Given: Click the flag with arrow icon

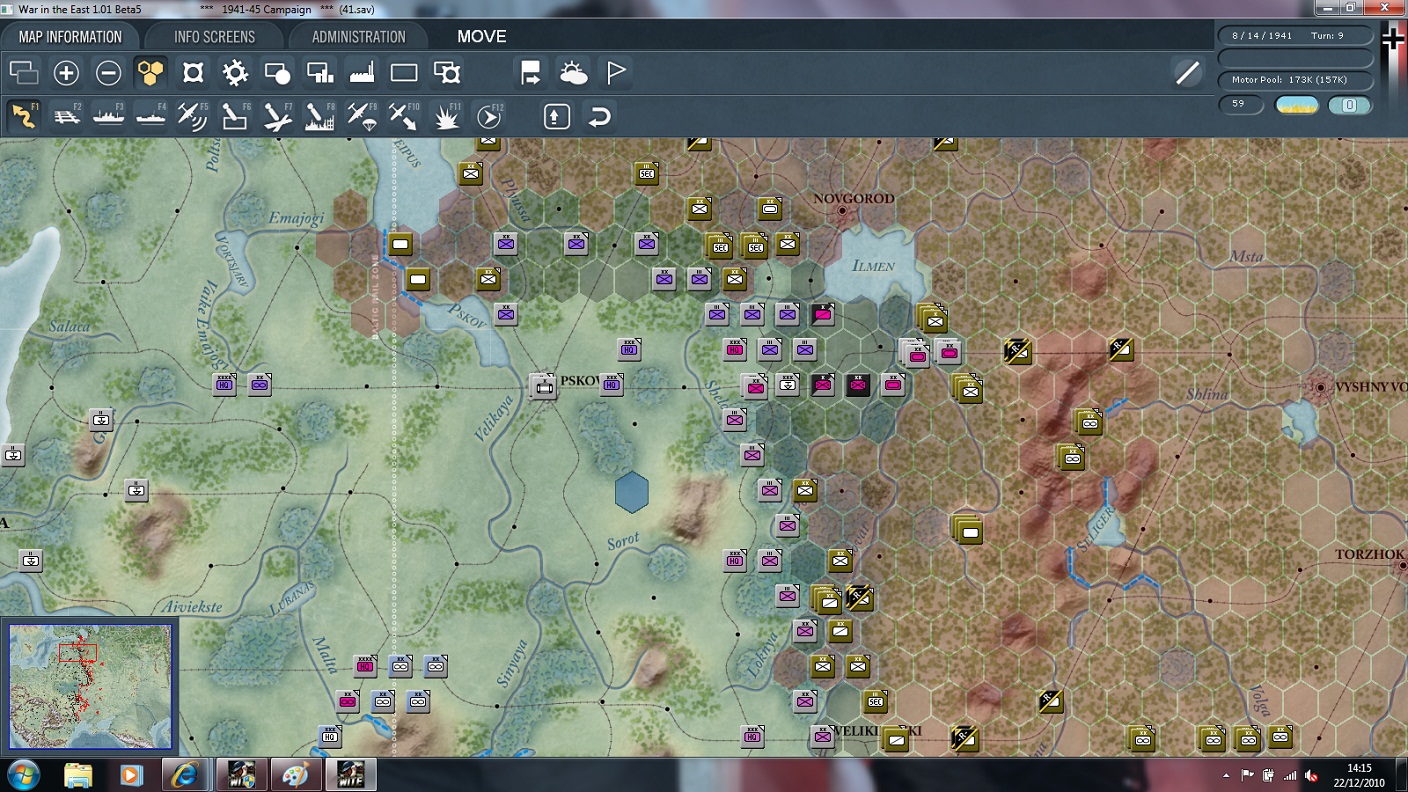Looking at the screenshot, I should tap(531, 73).
